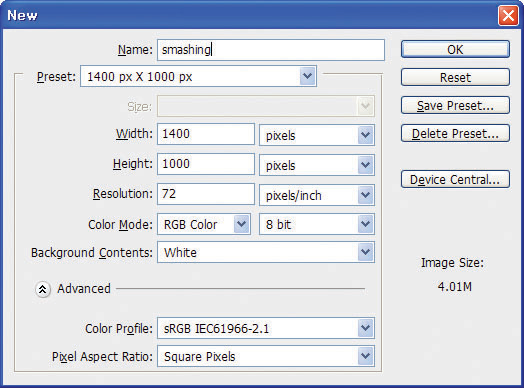This screenshot has height=388, width=524.
Task: Open the Height units dropdown
Action: coord(317,165)
